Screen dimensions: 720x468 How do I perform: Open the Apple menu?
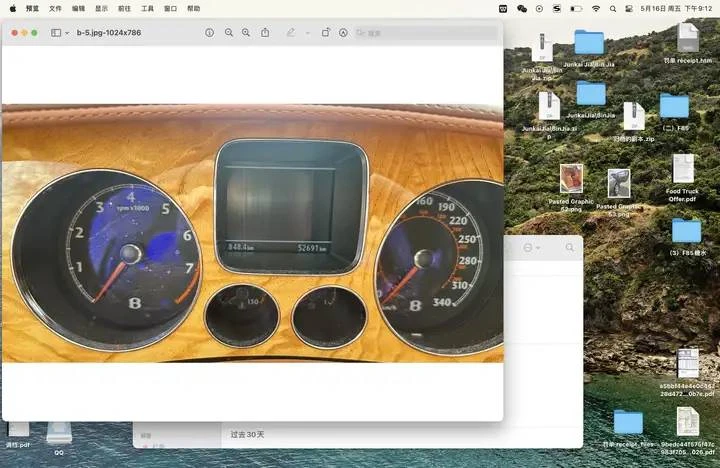pos(13,8)
